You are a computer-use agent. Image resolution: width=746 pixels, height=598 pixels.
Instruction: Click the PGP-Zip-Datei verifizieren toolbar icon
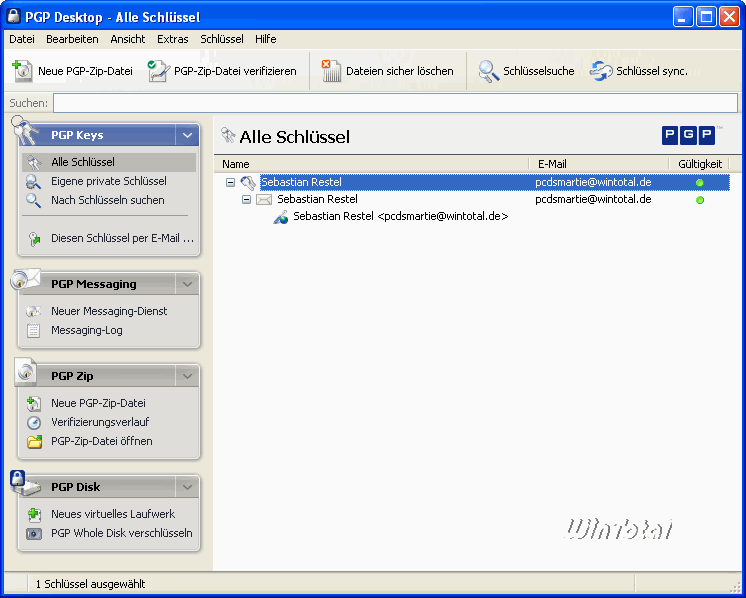pos(158,71)
